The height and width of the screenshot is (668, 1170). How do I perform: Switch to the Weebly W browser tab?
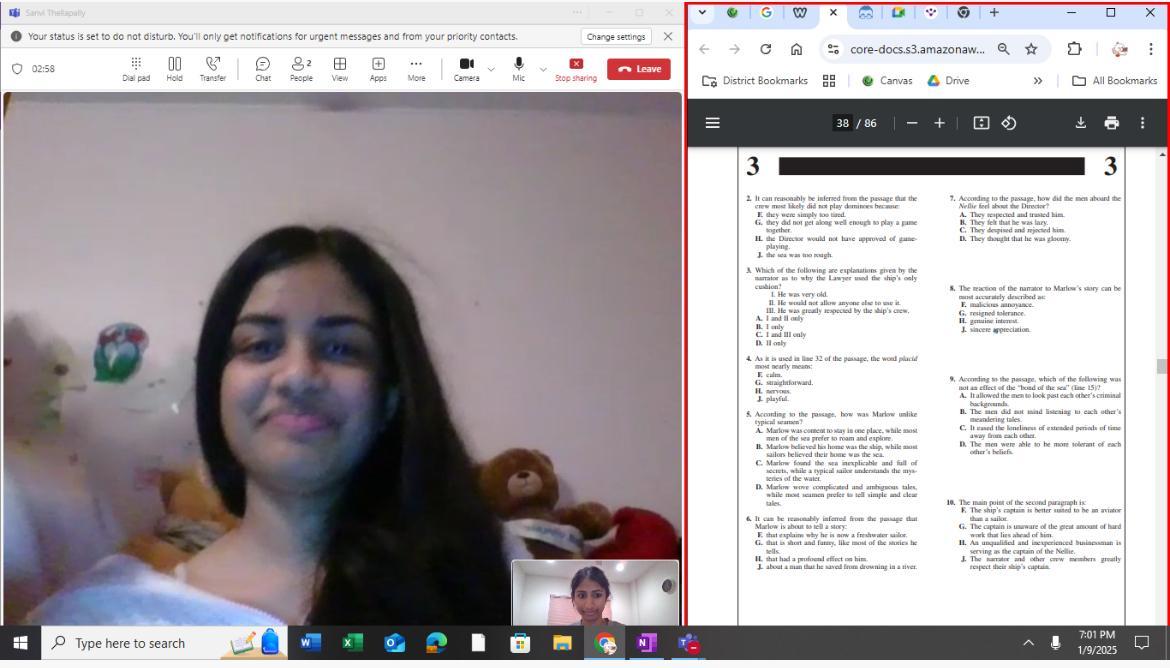click(800, 13)
